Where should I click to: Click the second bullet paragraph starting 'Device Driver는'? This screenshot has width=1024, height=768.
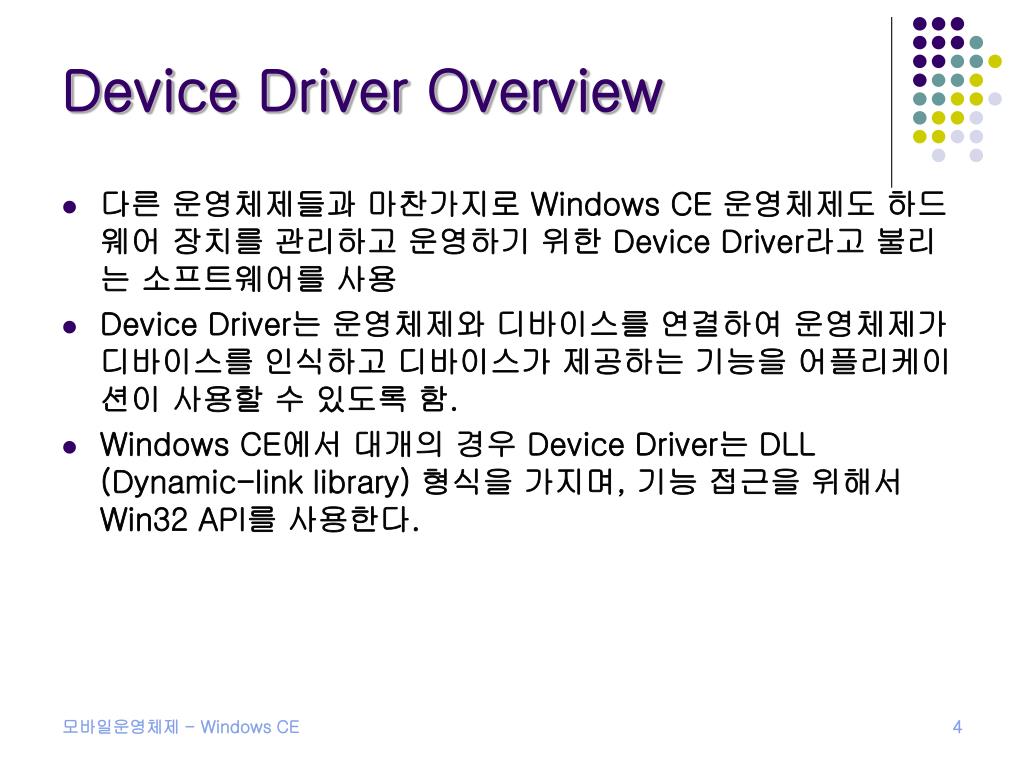(x=525, y=361)
